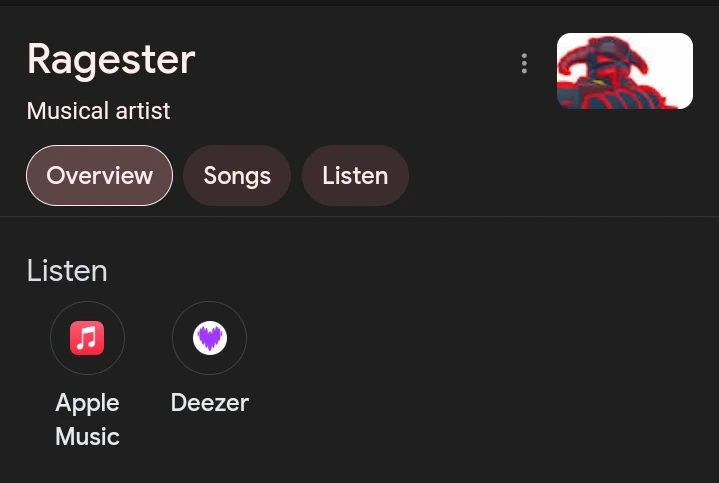The height and width of the screenshot is (483, 719).
Task: Click the "Listen" section heading
Action: (67, 271)
